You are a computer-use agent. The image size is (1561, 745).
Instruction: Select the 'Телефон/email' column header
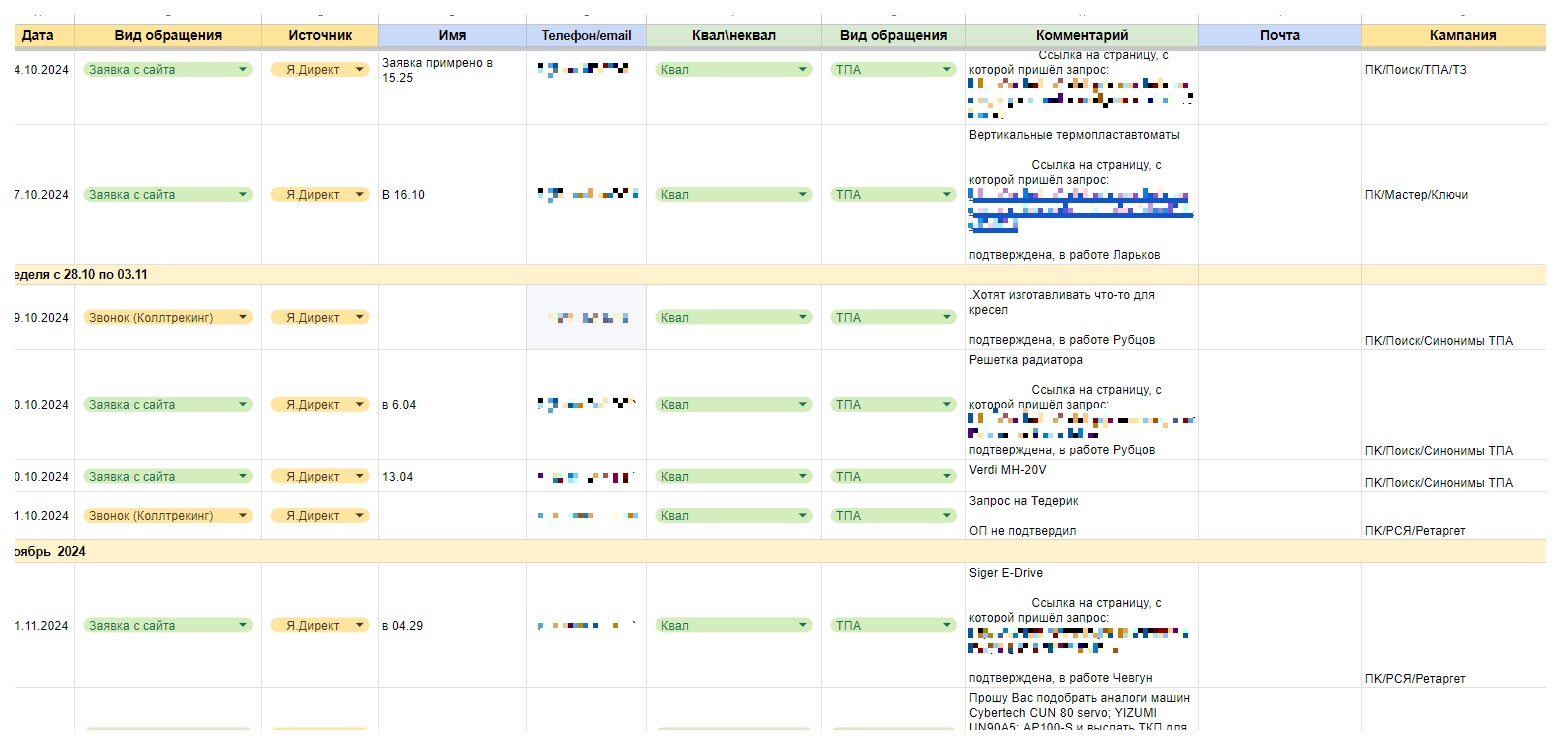[x=586, y=35]
